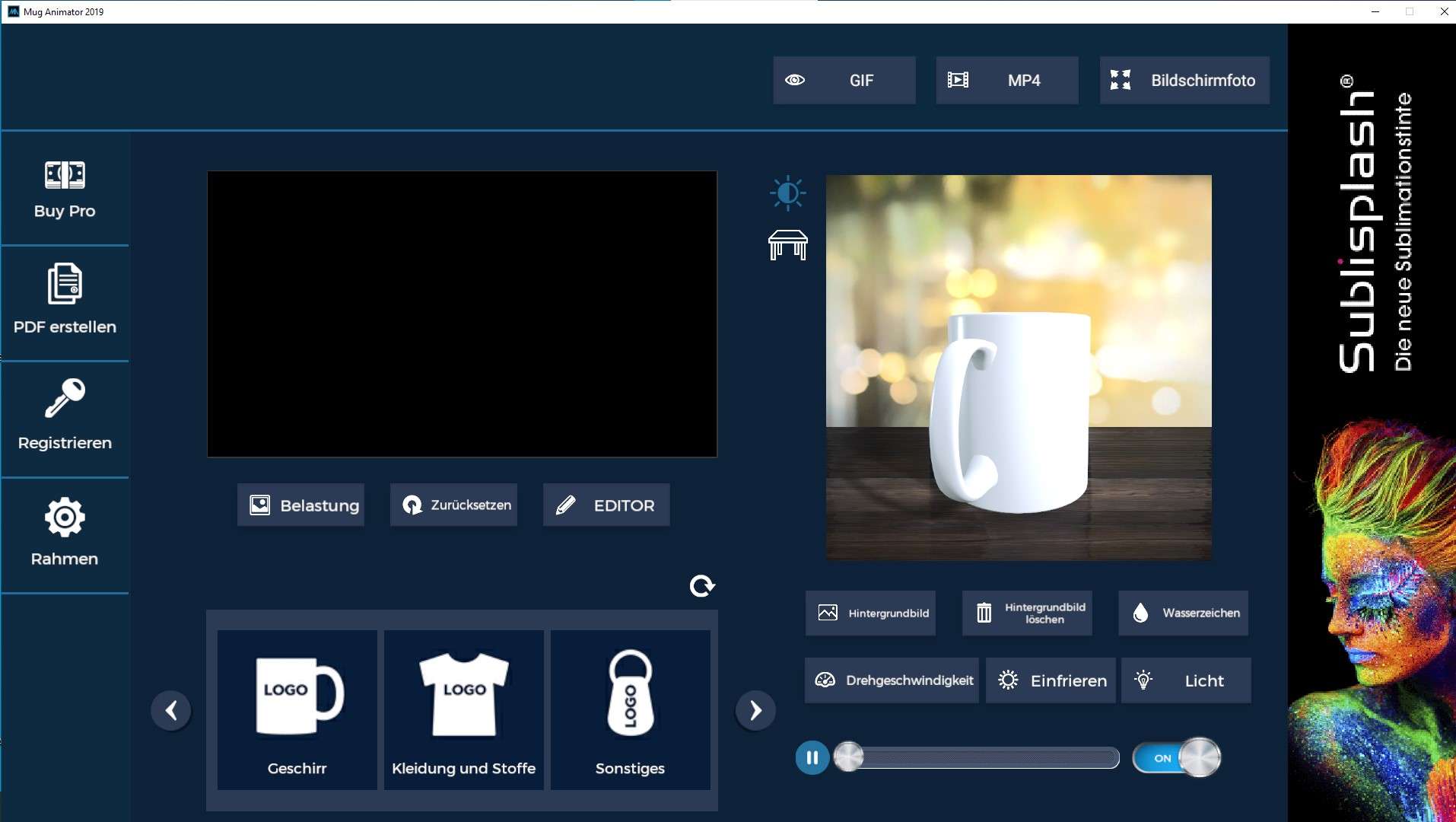Click the rotation slider knob
Viewport: 1456px width, 822px height.
click(849, 757)
